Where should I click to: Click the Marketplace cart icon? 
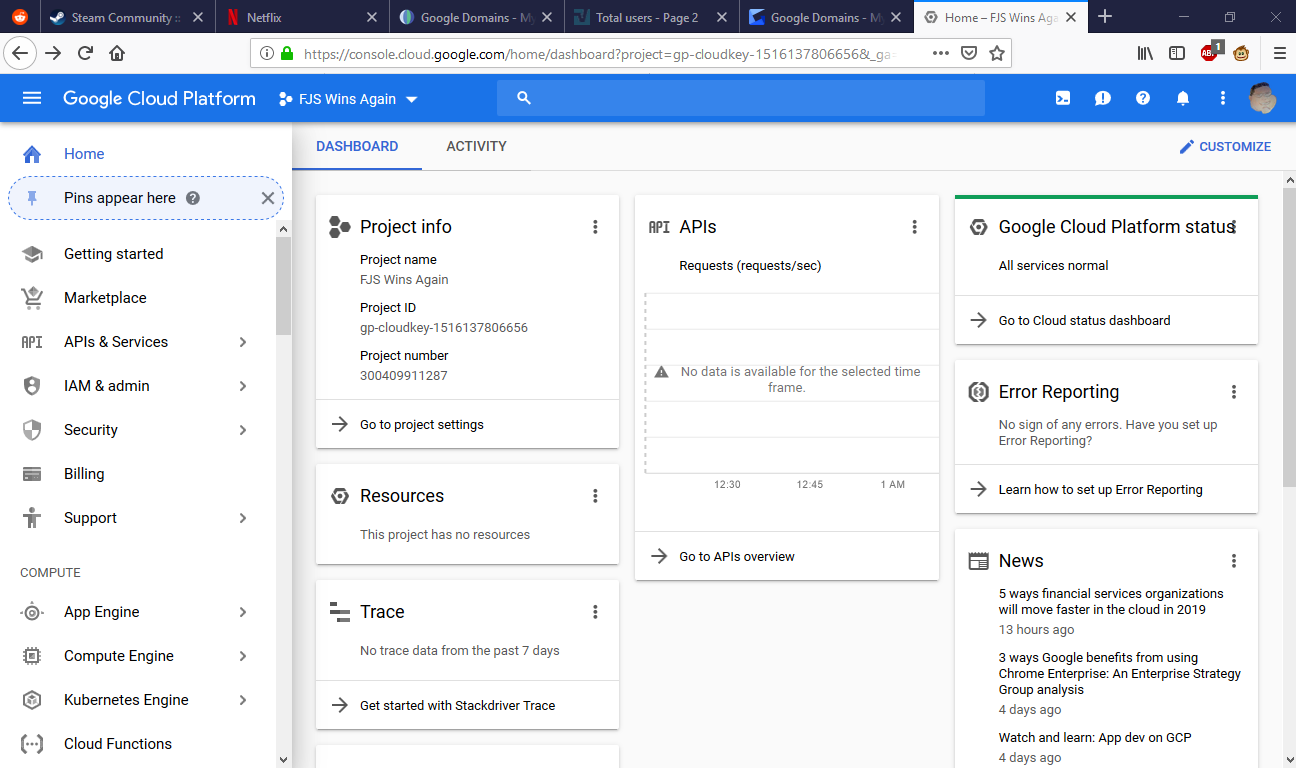coord(32,298)
